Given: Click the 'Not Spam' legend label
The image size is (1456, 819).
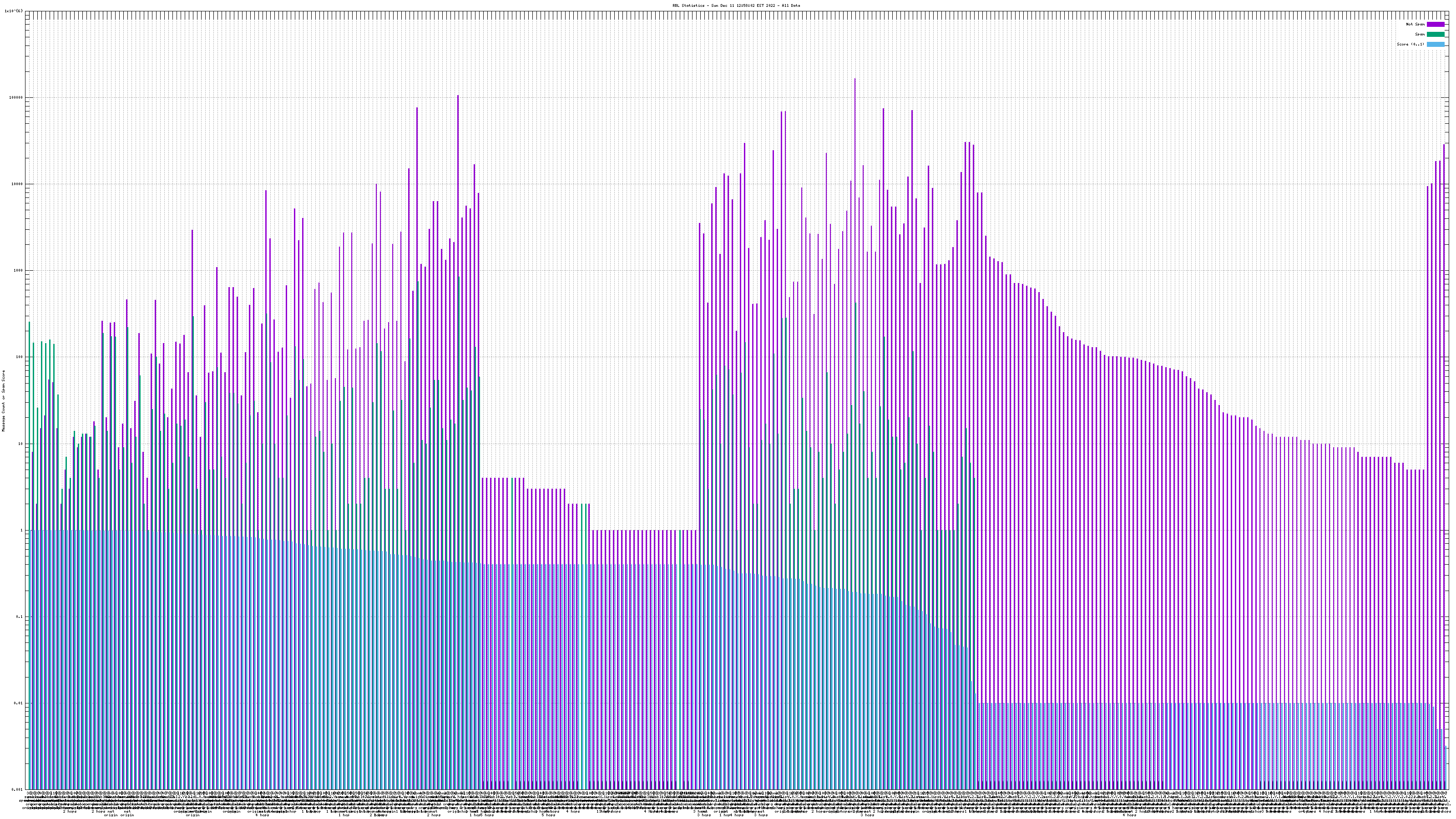Looking at the screenshot, I should click(x=1415, y=24).
